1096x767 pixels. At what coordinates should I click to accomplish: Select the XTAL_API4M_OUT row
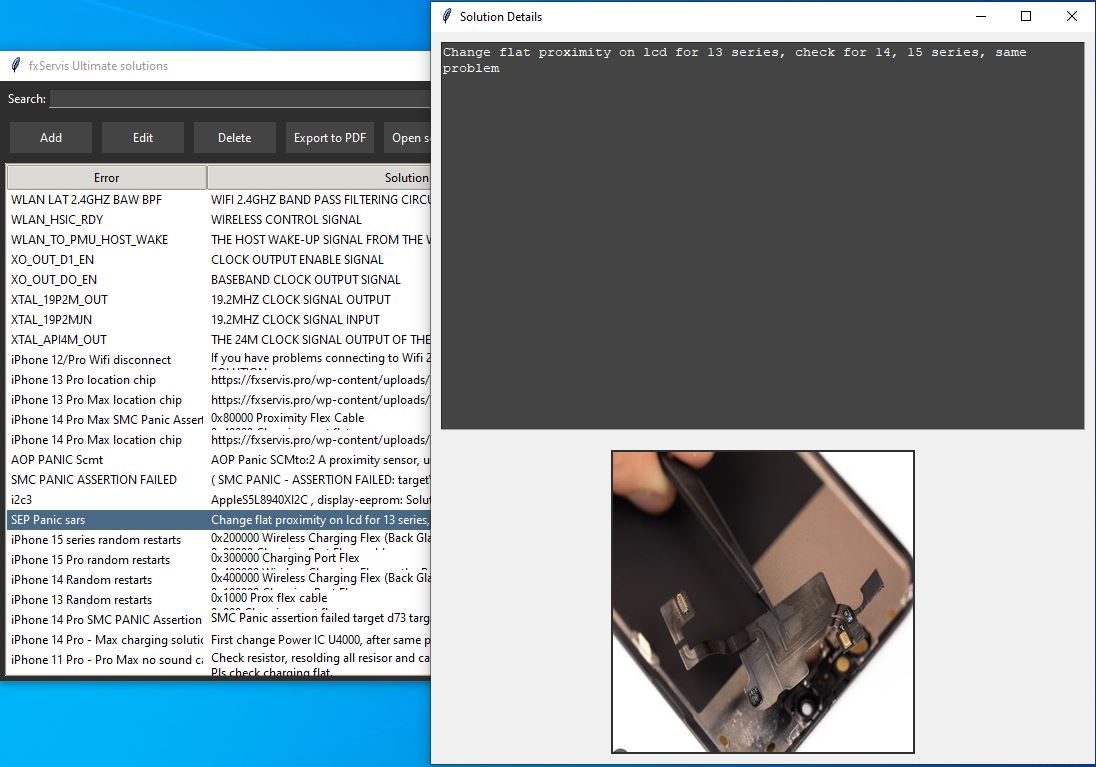point(219,340)
